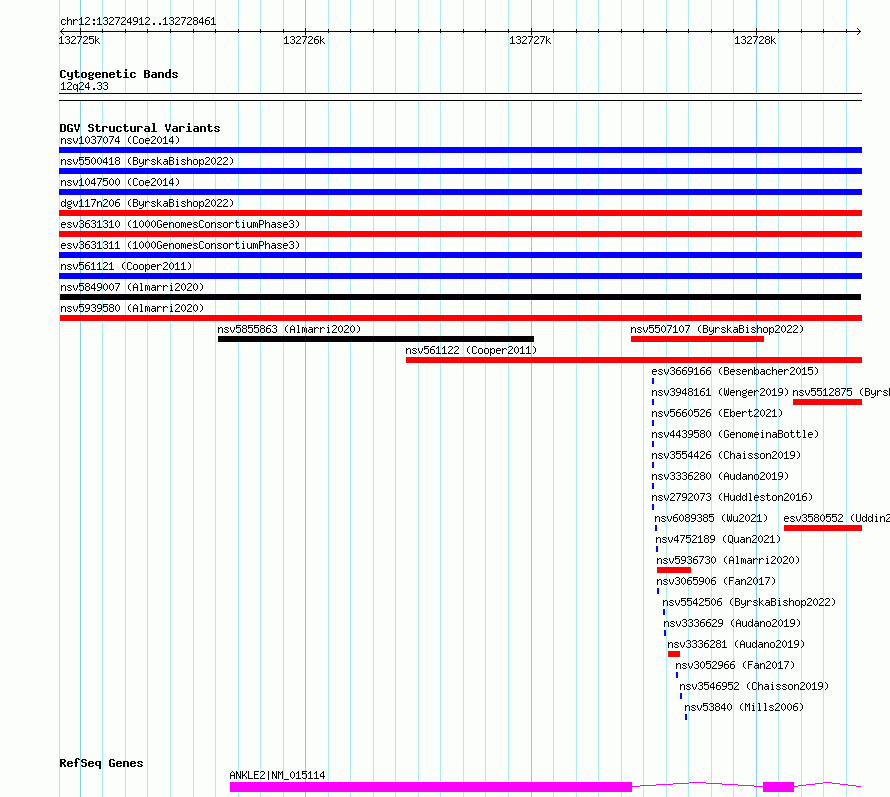Click nsv4752189 (Quan2021) label
This screenshot has width=890, height=797.
tap(718, 539)
